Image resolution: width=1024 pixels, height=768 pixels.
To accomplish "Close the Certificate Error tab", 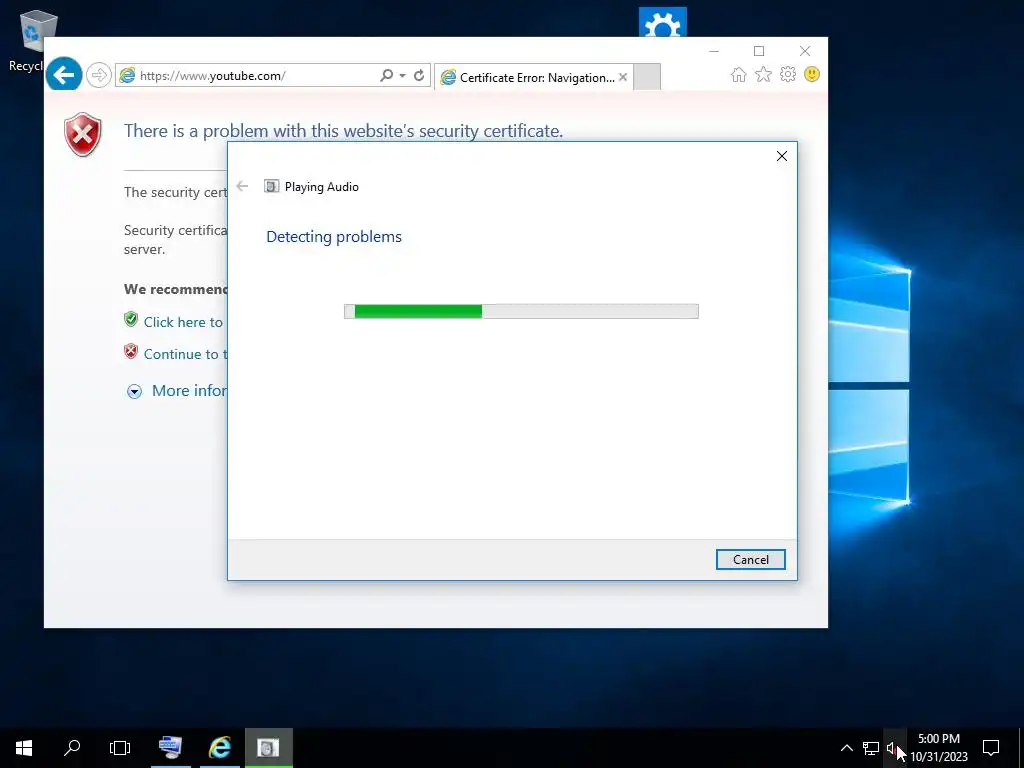I will pyautogui.click(x=623, y=77).
